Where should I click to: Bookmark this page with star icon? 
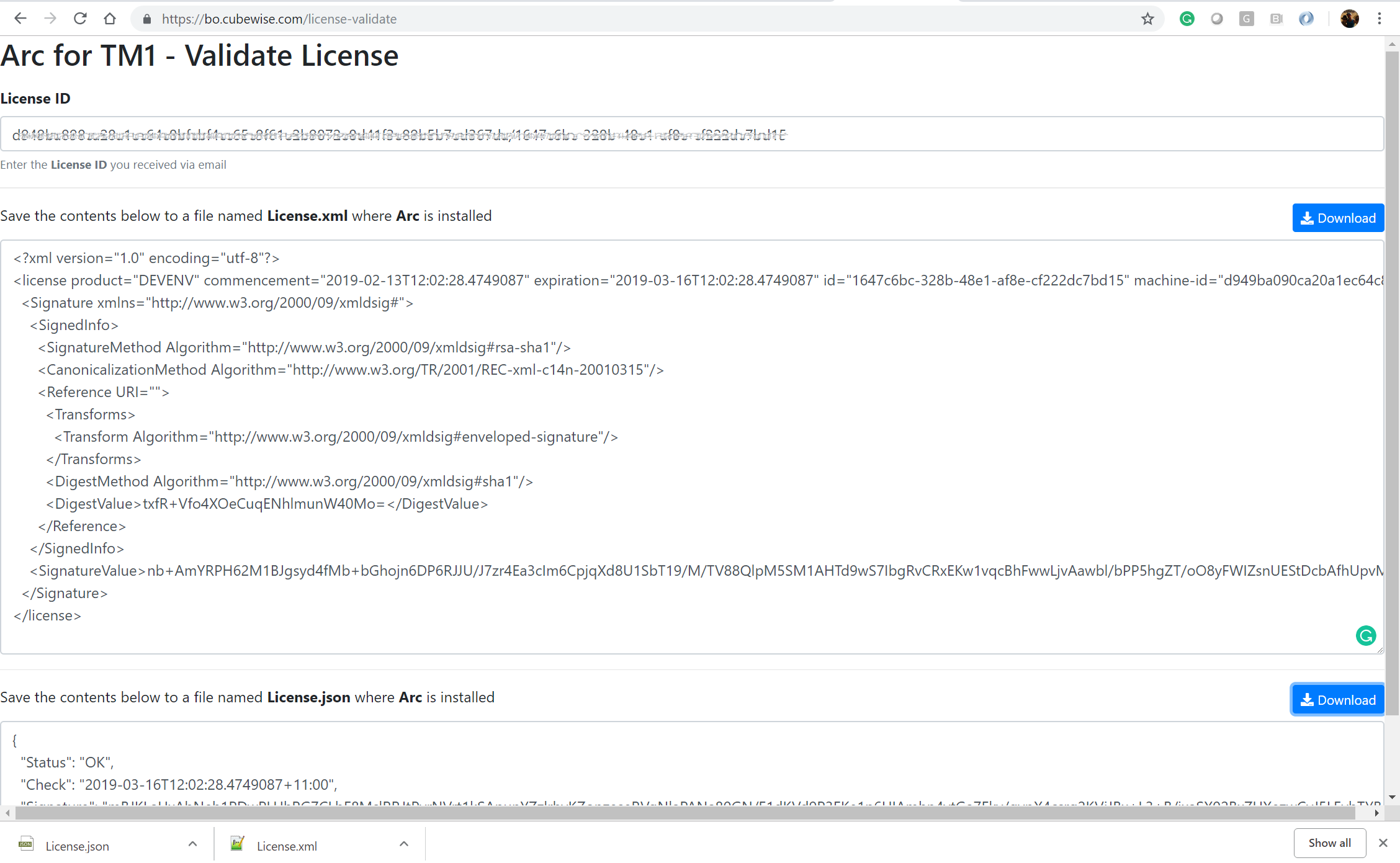click(1147, 19)
